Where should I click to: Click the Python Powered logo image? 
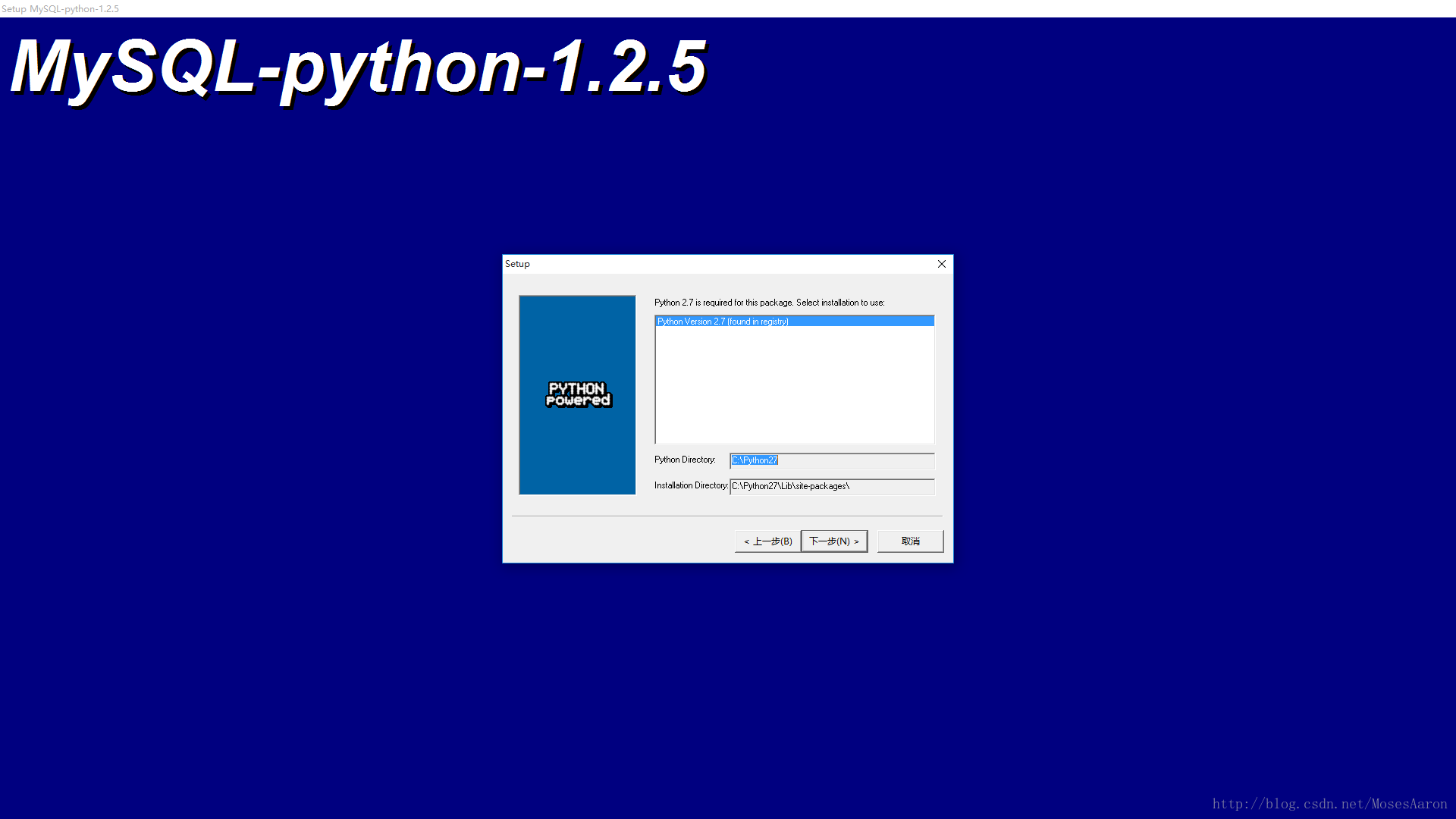577,395
